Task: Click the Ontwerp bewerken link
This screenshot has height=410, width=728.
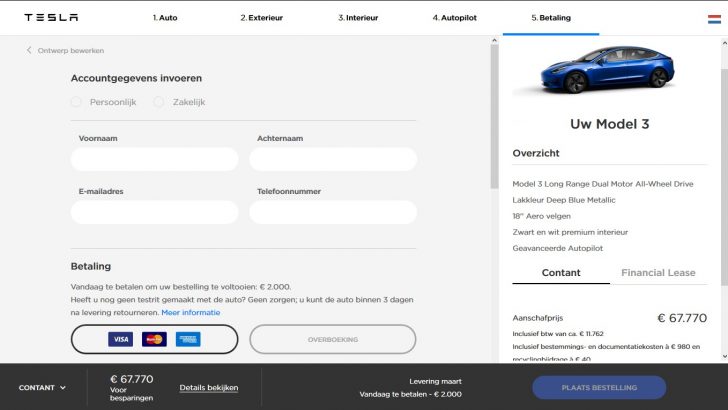Action: click(x=71, y=51)
